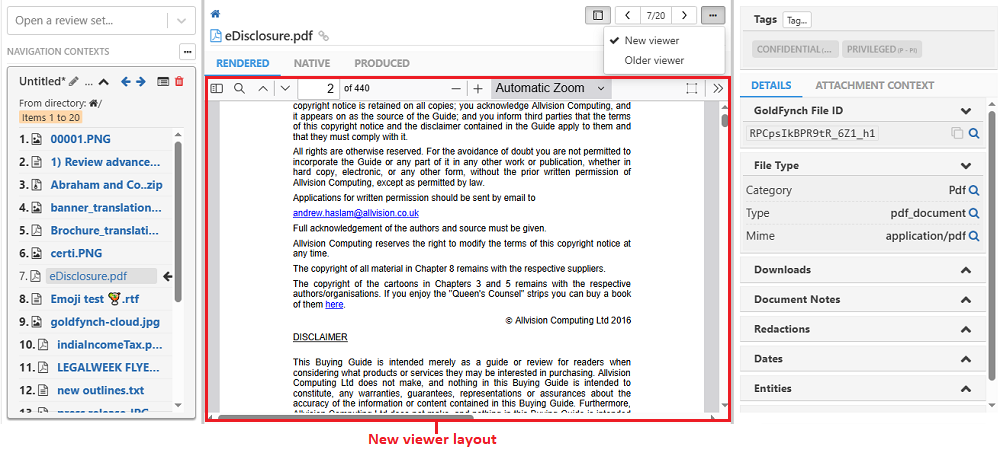The image size is (1000, 451).
Task: Expand the Entities section
Action: (966, 388)
